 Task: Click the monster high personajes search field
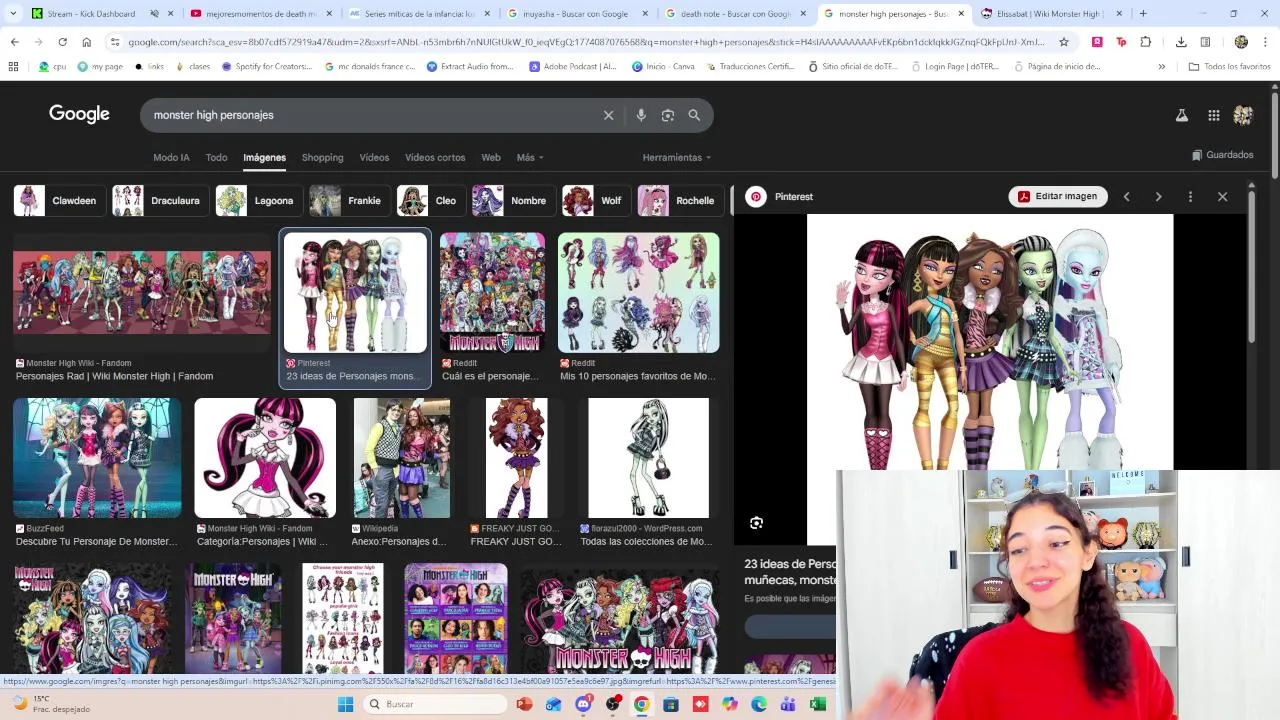click(x=370, y=115)
